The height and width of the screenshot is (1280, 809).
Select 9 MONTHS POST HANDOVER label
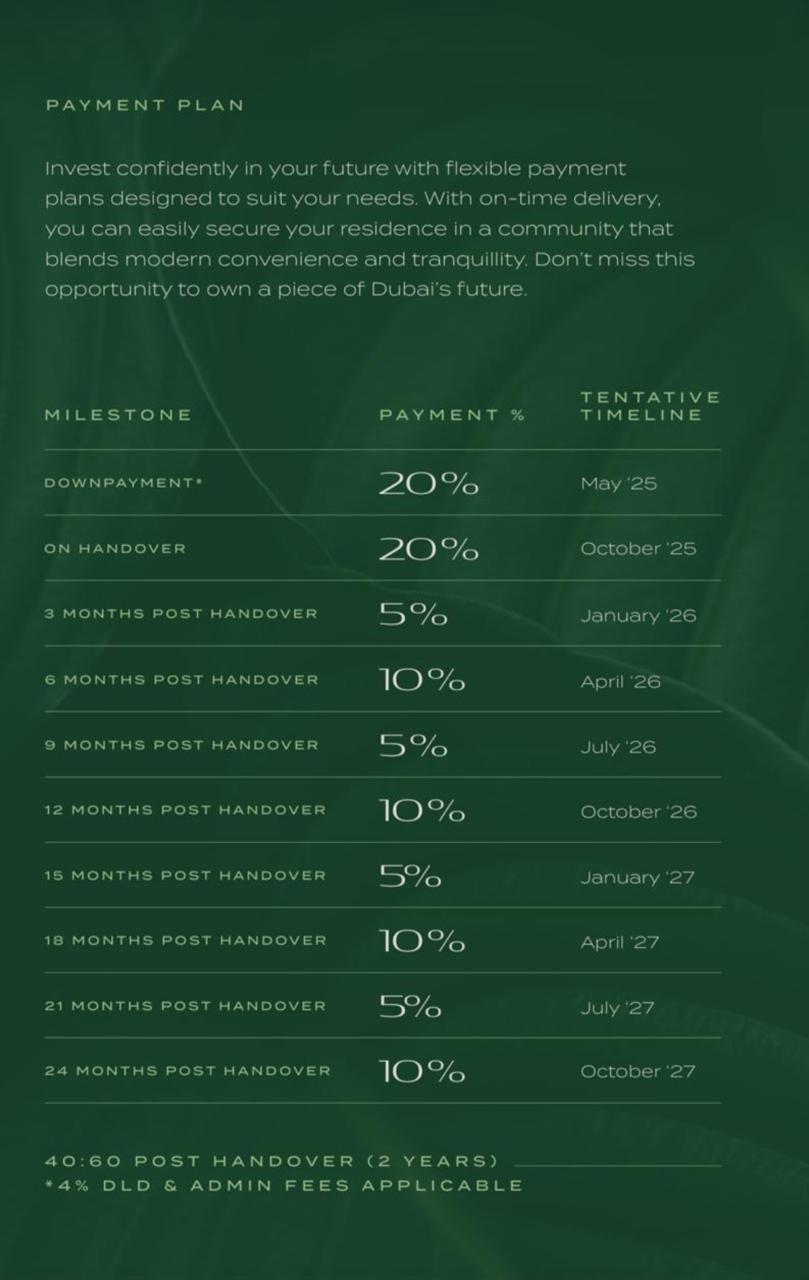(x=182, y=745)
